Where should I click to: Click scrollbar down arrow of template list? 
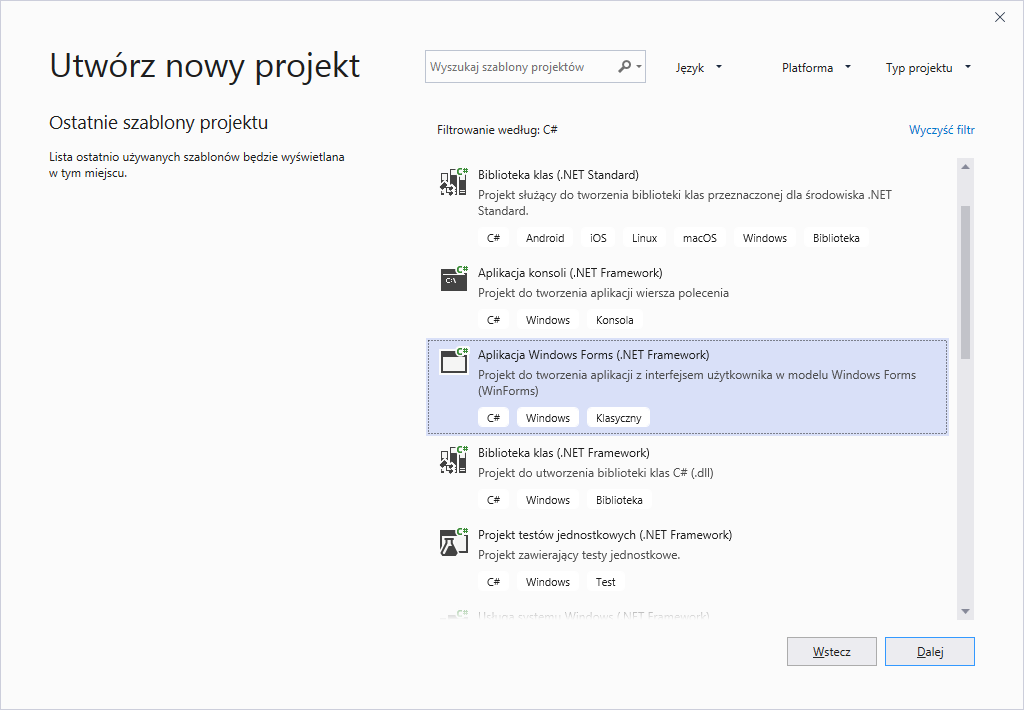pos(965,611)
